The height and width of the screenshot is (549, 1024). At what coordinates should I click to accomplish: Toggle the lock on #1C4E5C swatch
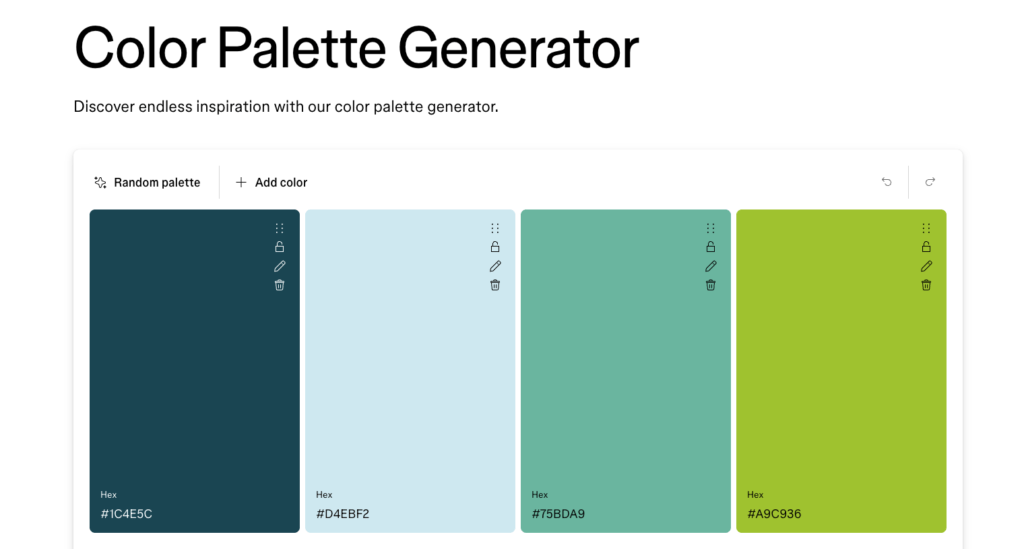point(280,247)
